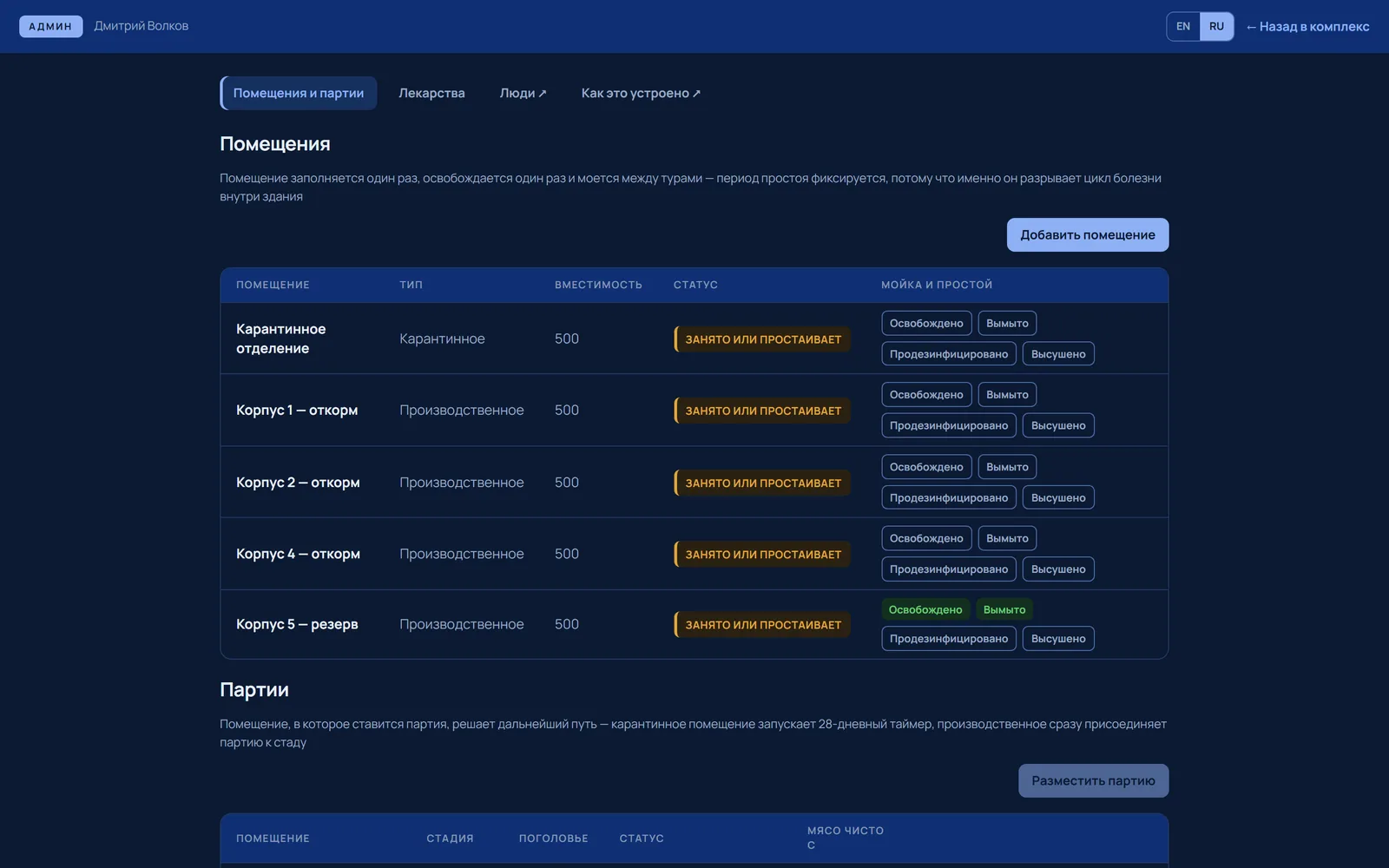Click the Добавить помещение button
The width and height of the screenshot is (1389, 868).
tap(1088, 235)
